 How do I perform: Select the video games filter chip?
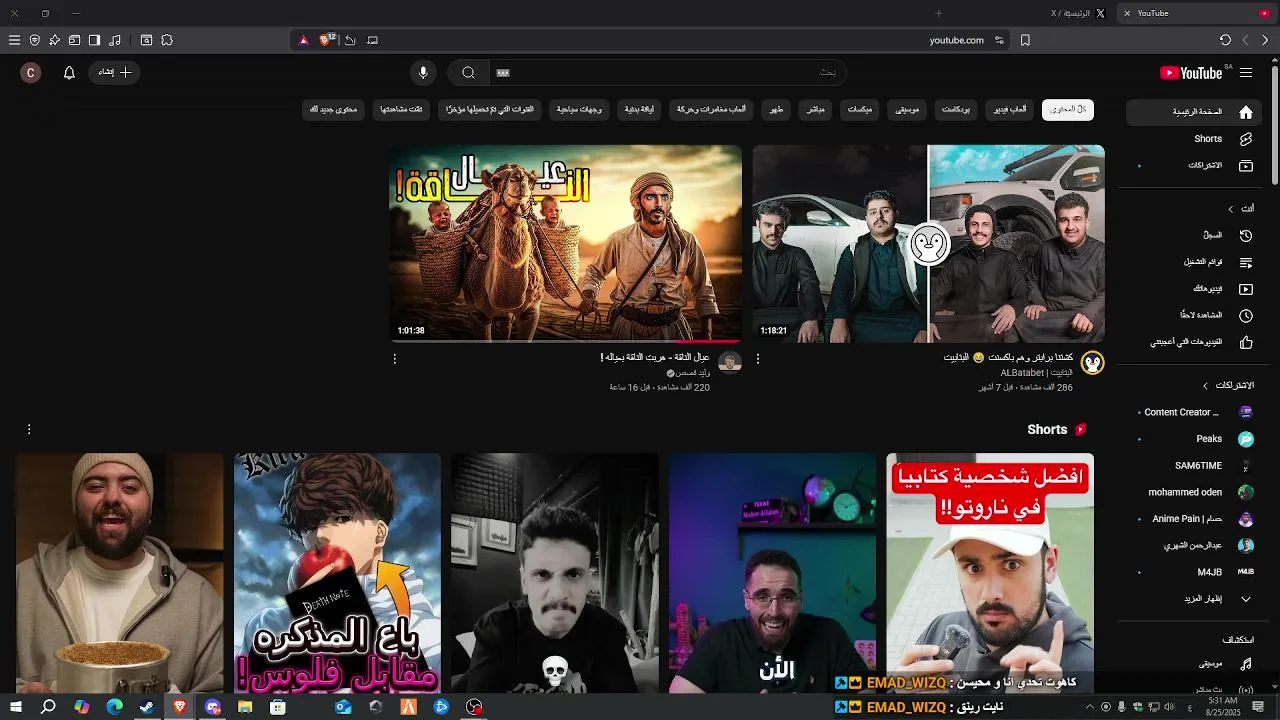pyautogui.click(x=1010, y=110)
